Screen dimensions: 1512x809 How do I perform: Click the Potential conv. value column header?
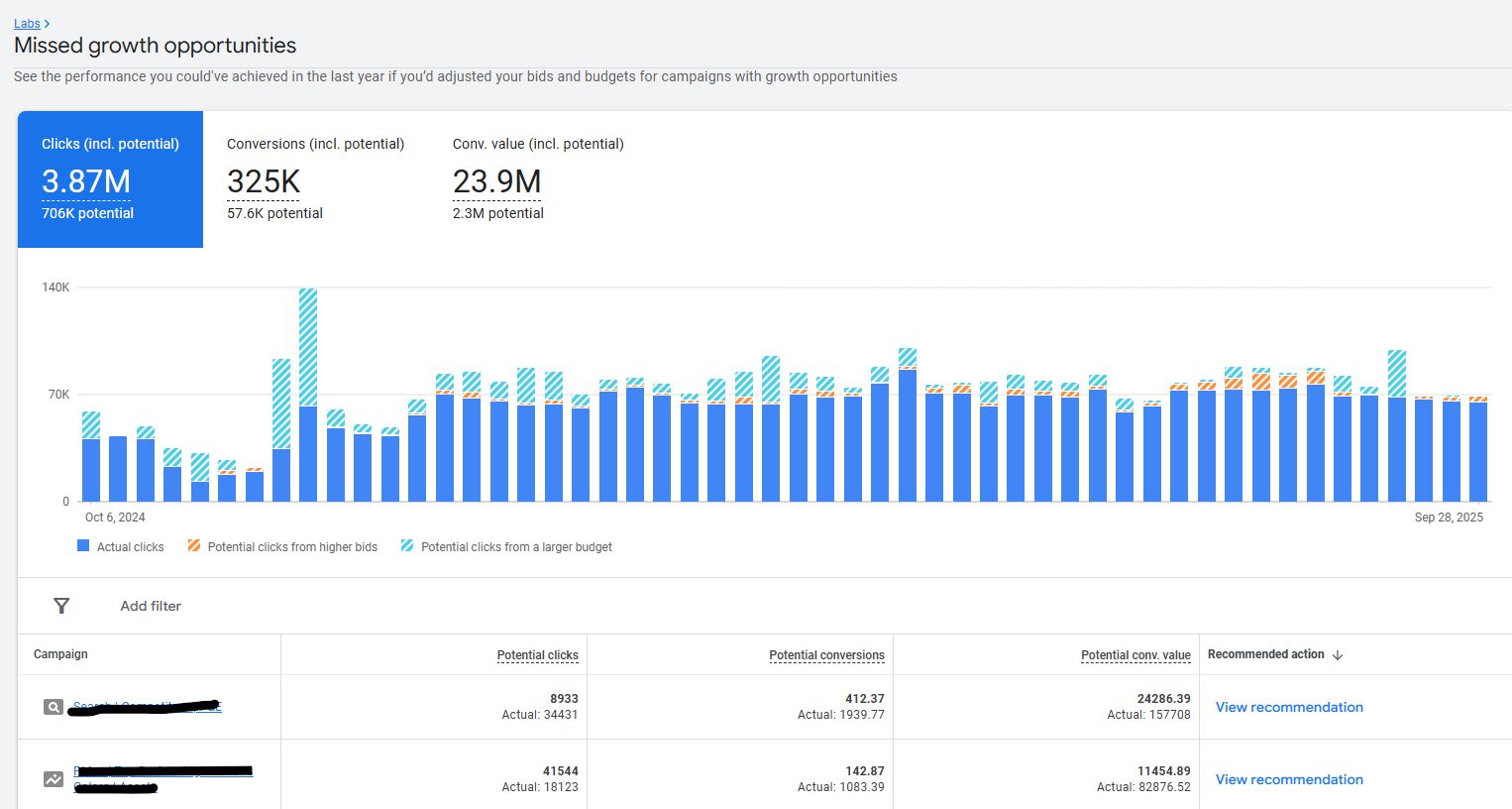(1135, 655)
